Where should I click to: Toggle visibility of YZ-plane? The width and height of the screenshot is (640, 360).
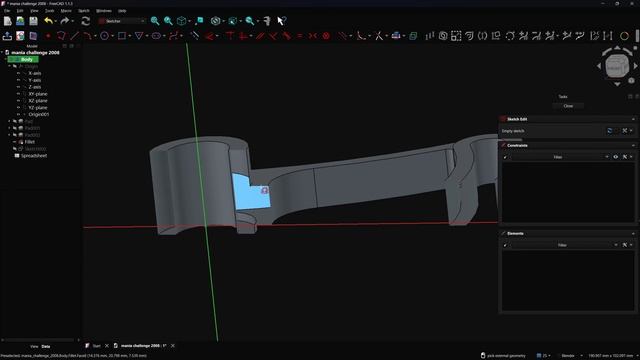tap(18, 108)
